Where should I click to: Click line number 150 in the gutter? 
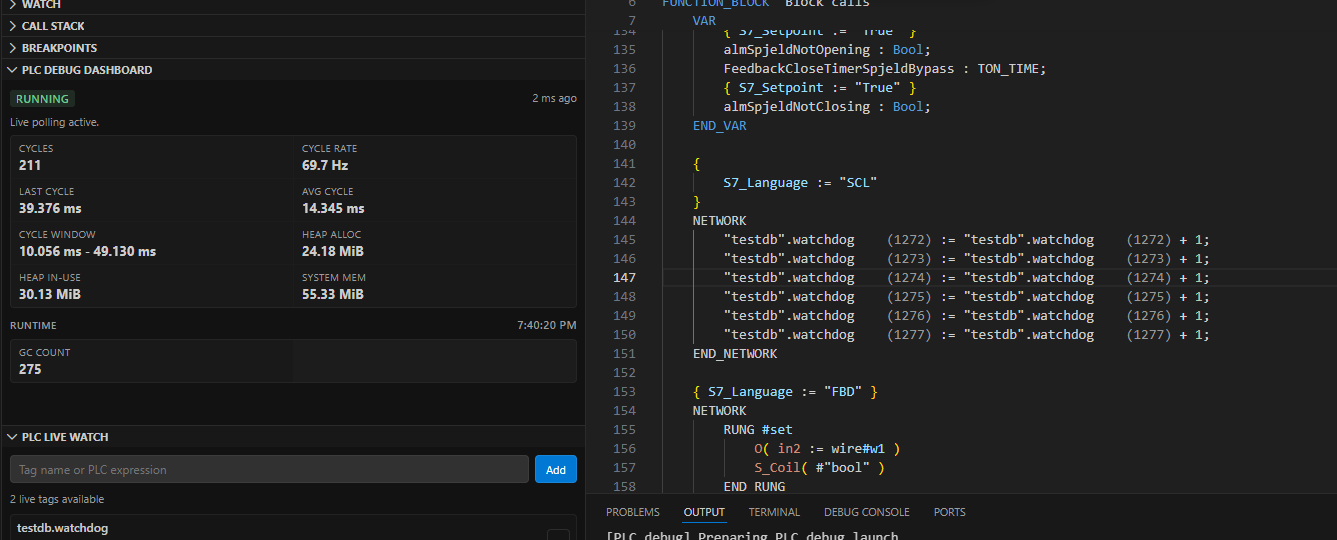tap(625, 335)
